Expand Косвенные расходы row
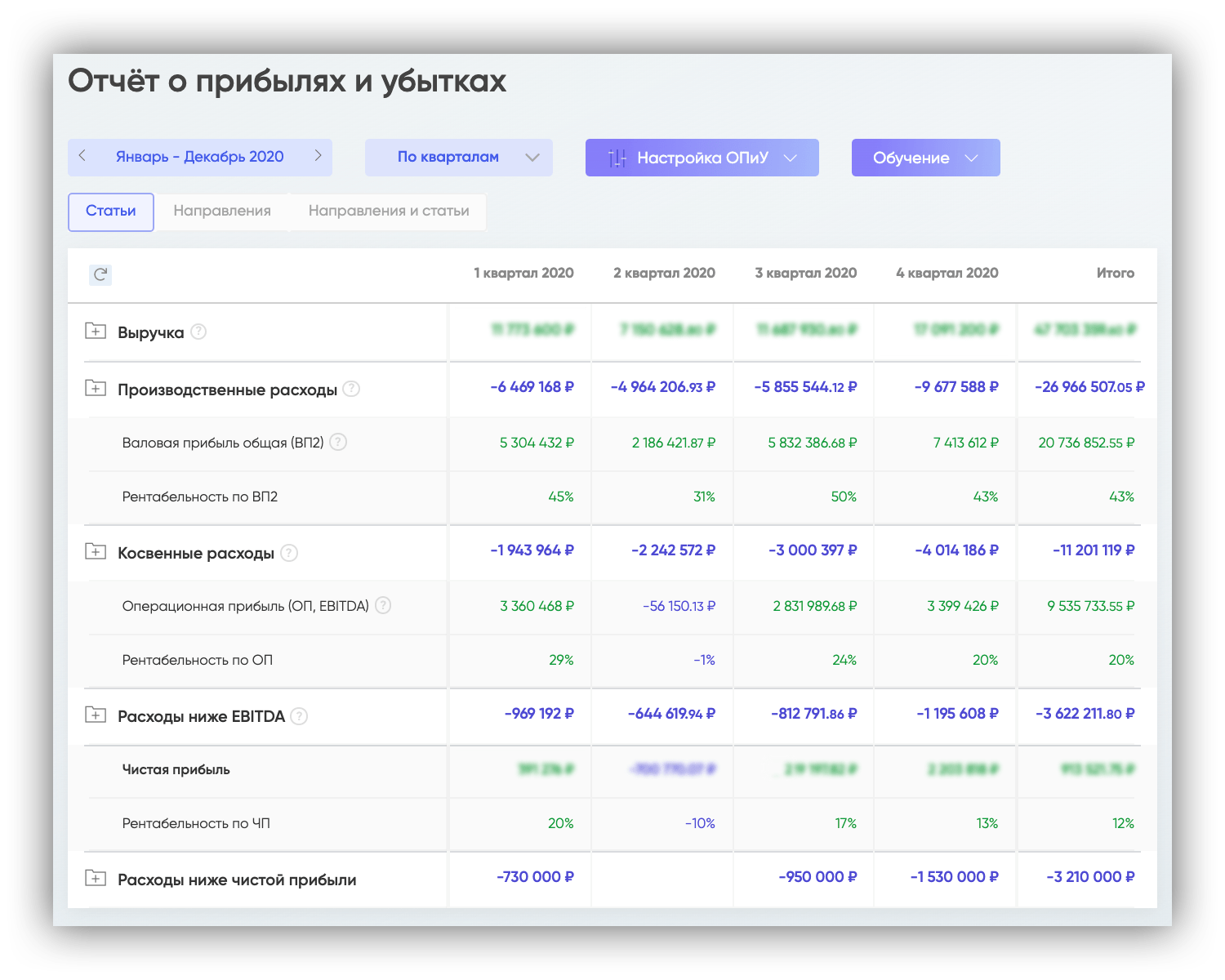The height and width of the screenshot is (980, 1225). pyautogui.click(x=96, y=551)
